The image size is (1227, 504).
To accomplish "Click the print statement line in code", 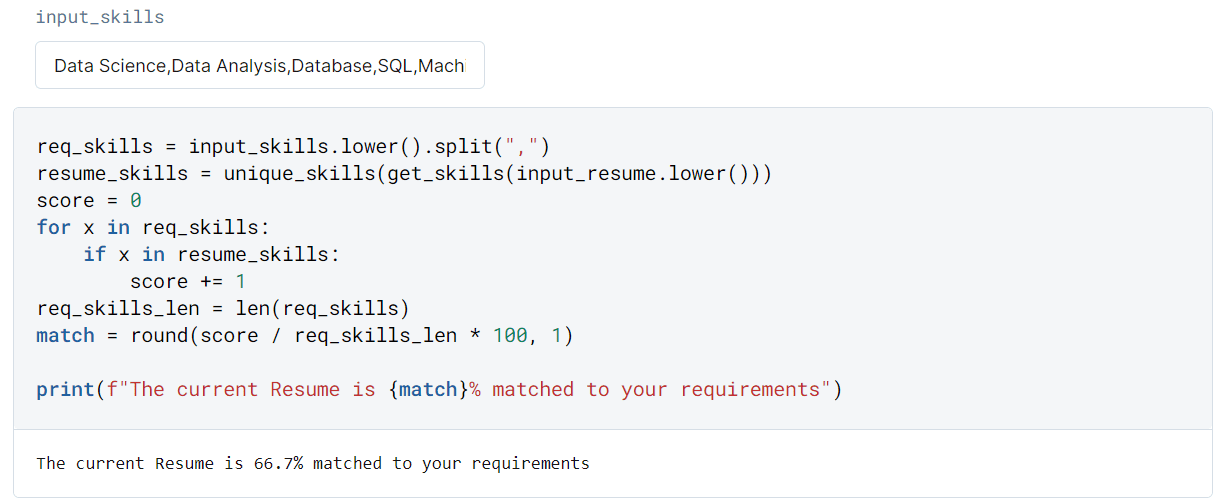I will click(x=439, y=389).
